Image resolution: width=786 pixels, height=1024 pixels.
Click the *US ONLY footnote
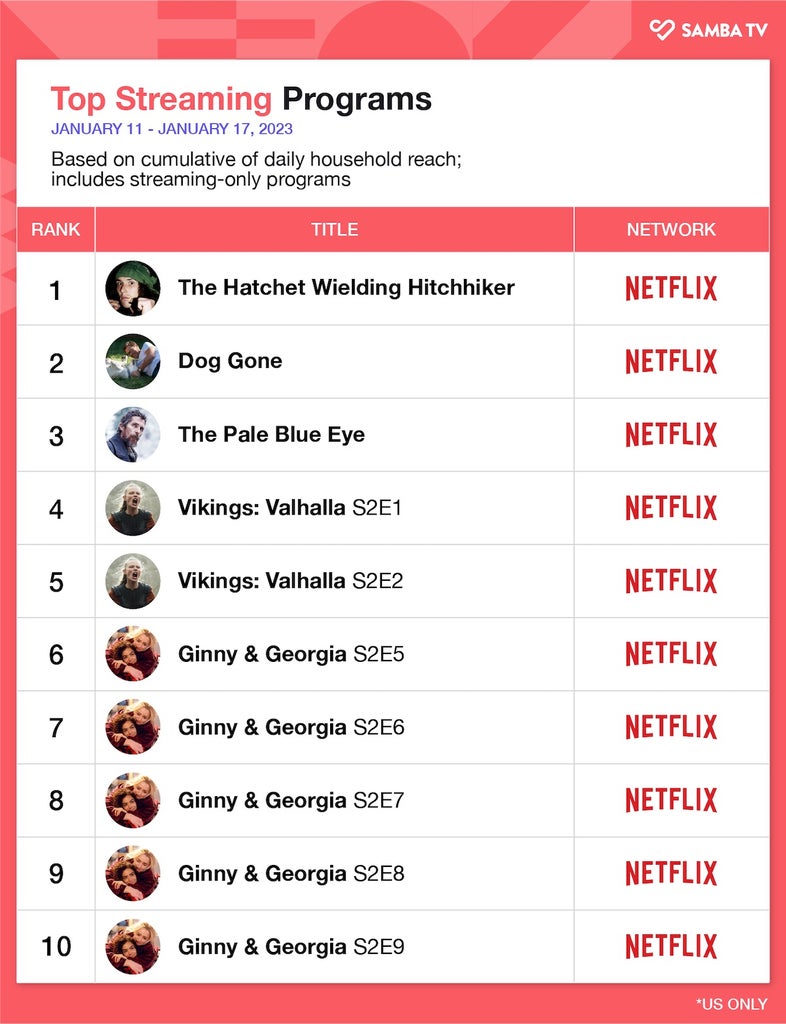point(732,1004)
